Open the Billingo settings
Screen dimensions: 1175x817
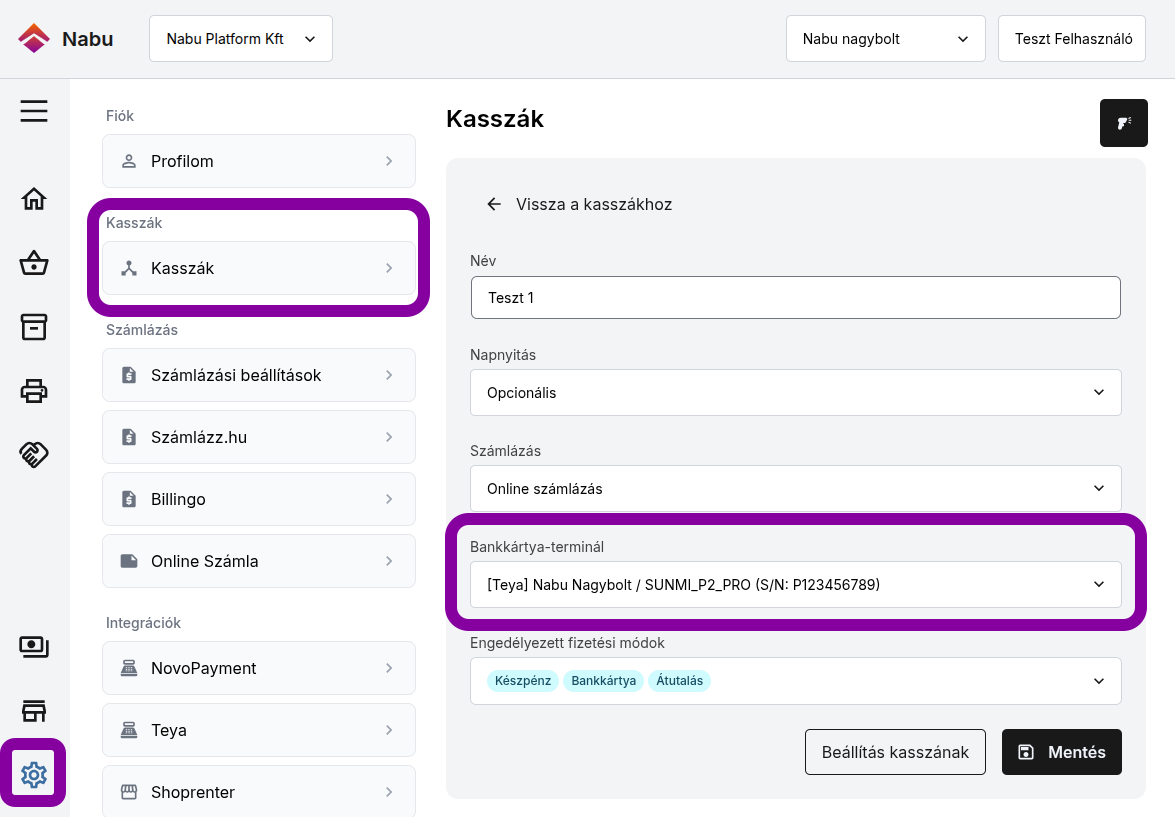coord(259,499)
